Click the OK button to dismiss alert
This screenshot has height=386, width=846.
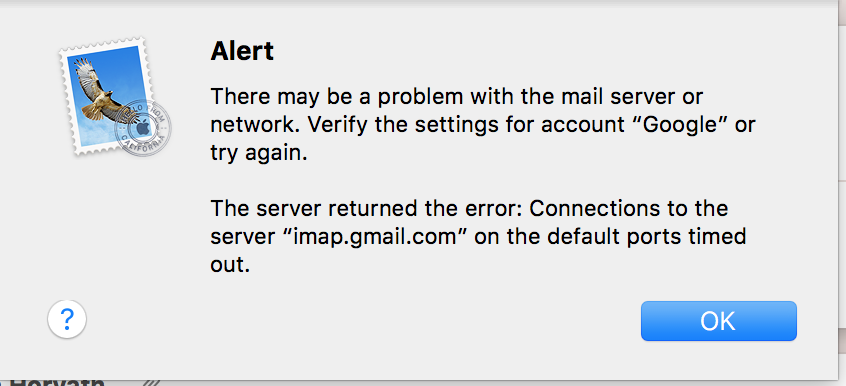tap(718, 321)
